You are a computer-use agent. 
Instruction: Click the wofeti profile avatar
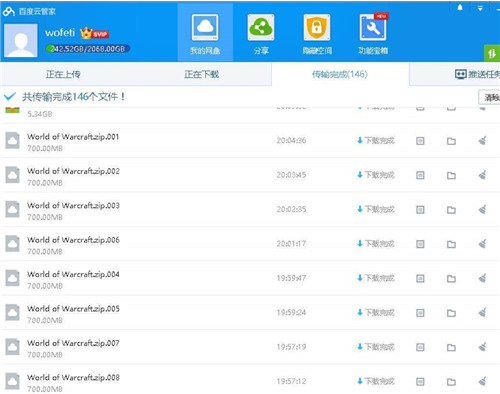(x=21, y=41)
